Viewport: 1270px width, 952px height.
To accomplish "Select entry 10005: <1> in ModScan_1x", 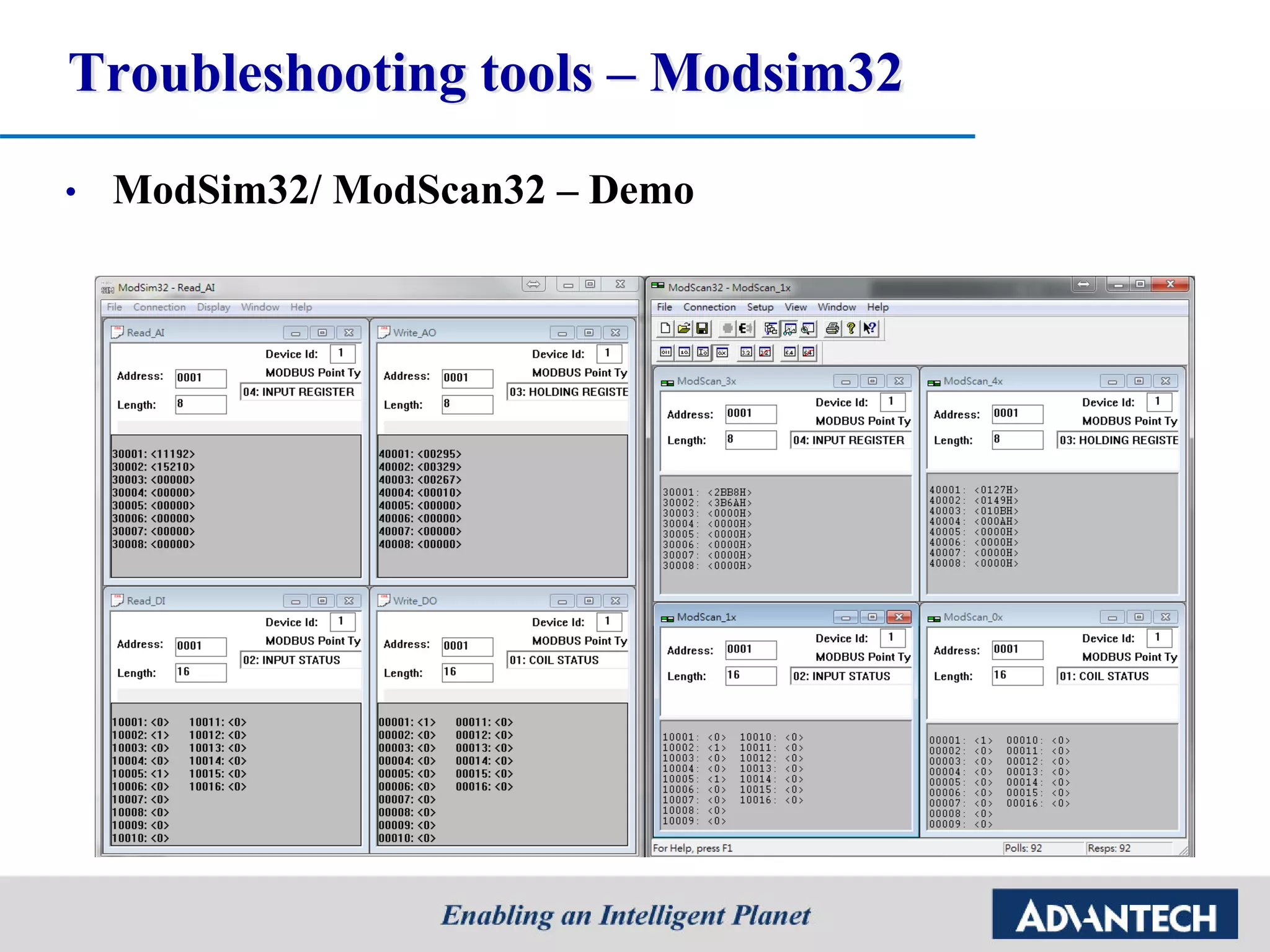I will (694, 779).
